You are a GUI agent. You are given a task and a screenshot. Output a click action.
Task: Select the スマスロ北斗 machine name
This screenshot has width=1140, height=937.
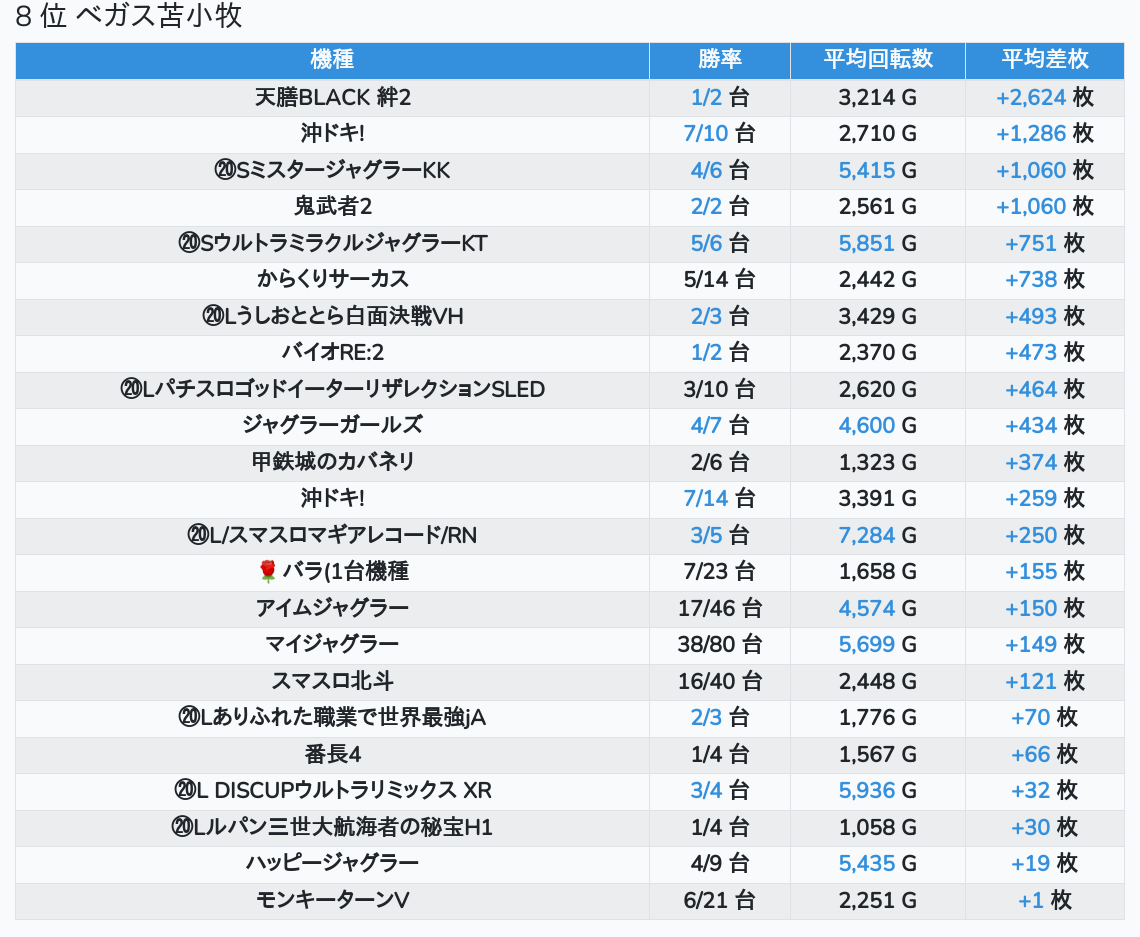tap(332, 681)
